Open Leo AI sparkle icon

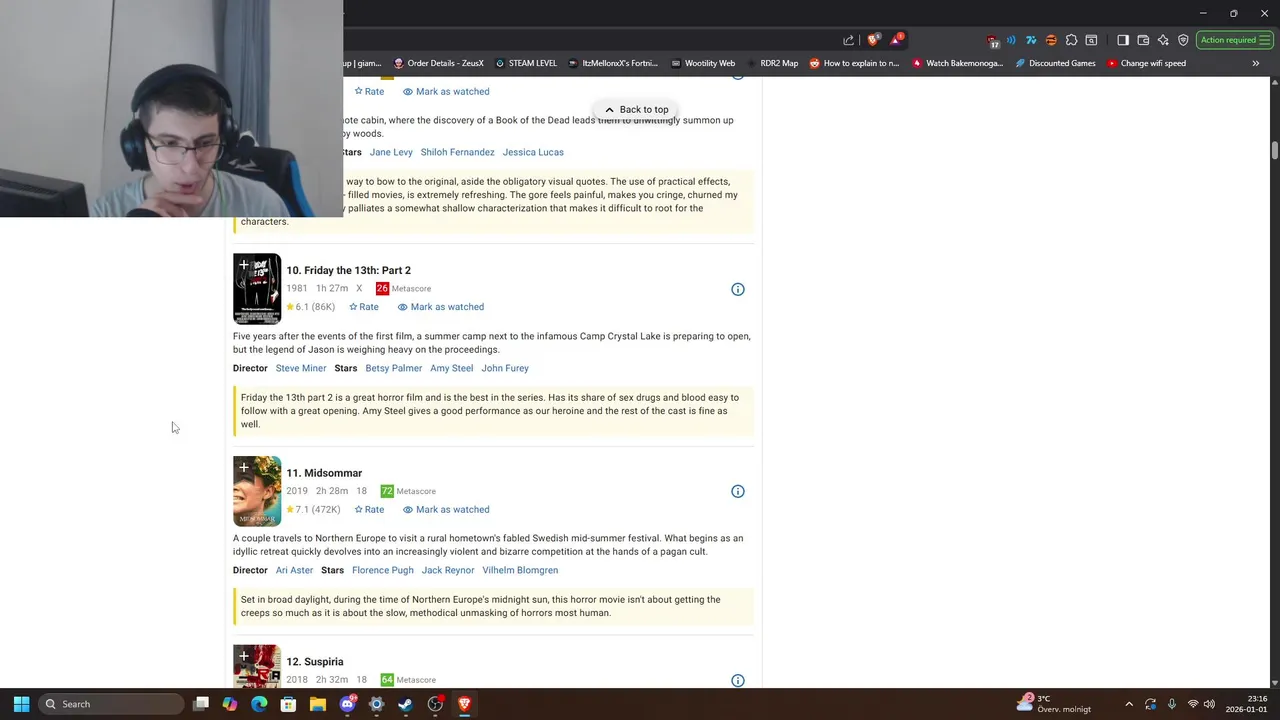point(1163,40)
